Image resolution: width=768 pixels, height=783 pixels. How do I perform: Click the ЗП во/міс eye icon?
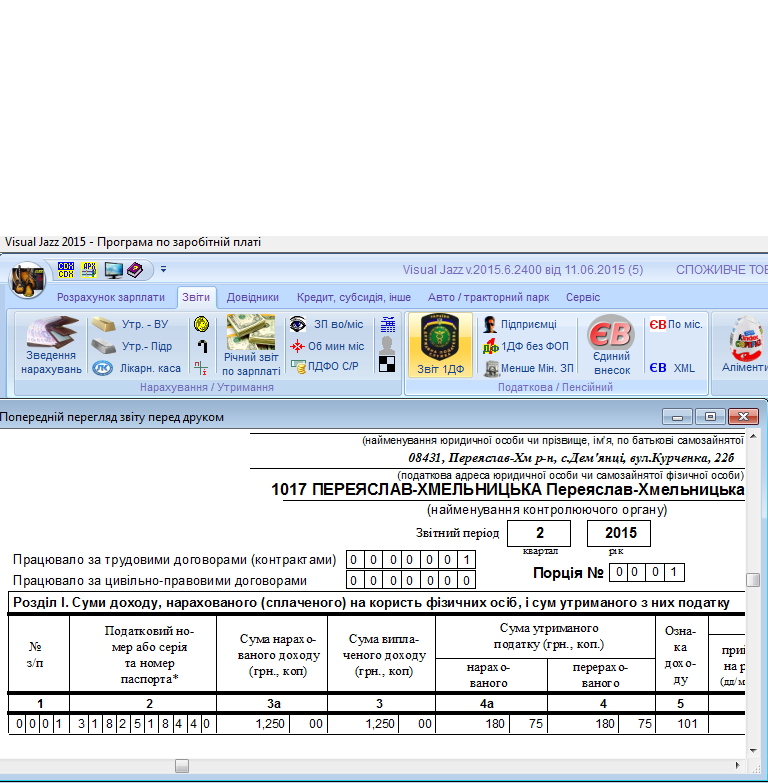click(298, 325)
